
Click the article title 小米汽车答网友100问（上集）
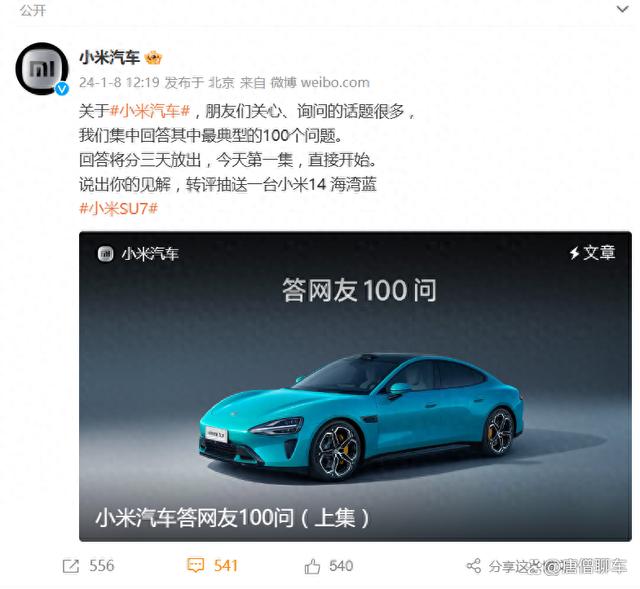[x=232, y=518]
